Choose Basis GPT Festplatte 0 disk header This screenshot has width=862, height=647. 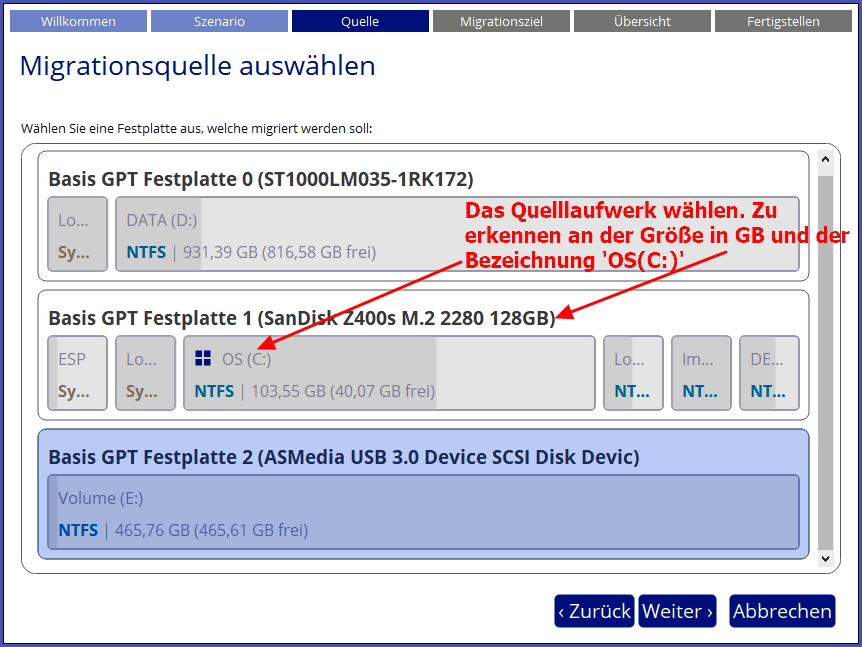(260, 179)
